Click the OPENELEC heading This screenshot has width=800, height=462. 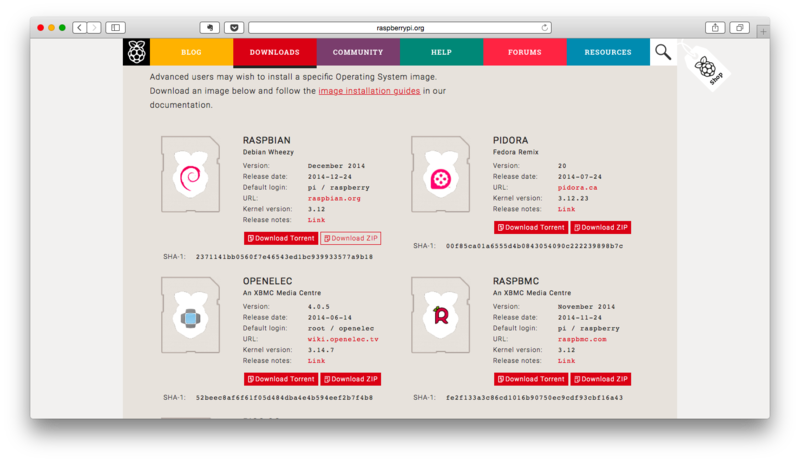tap(267, 281)
